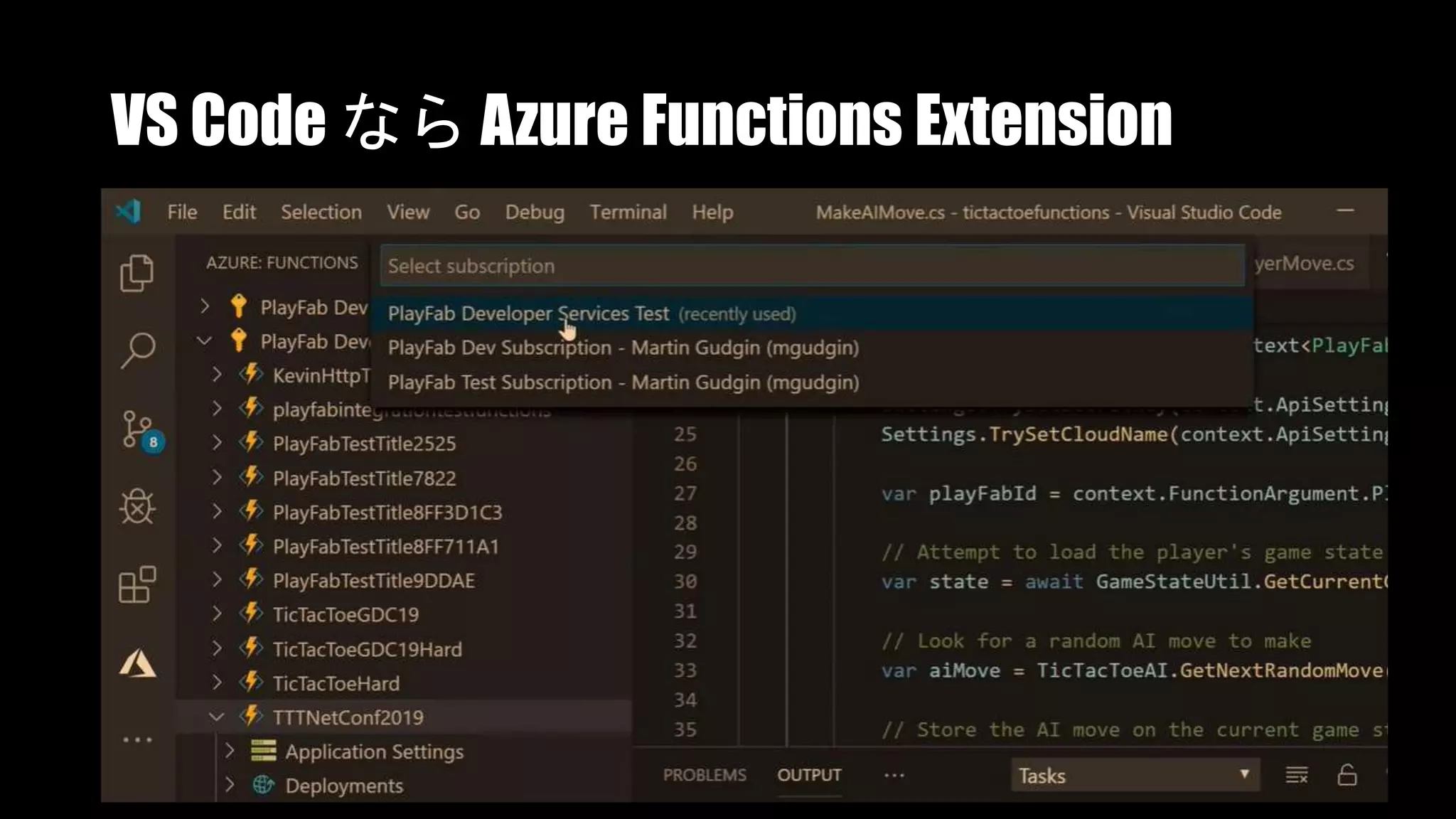The height and width of the screenshot is (819, 1456).
Task: Click the 'var playFabId' code line
Action: [1134, 493]
